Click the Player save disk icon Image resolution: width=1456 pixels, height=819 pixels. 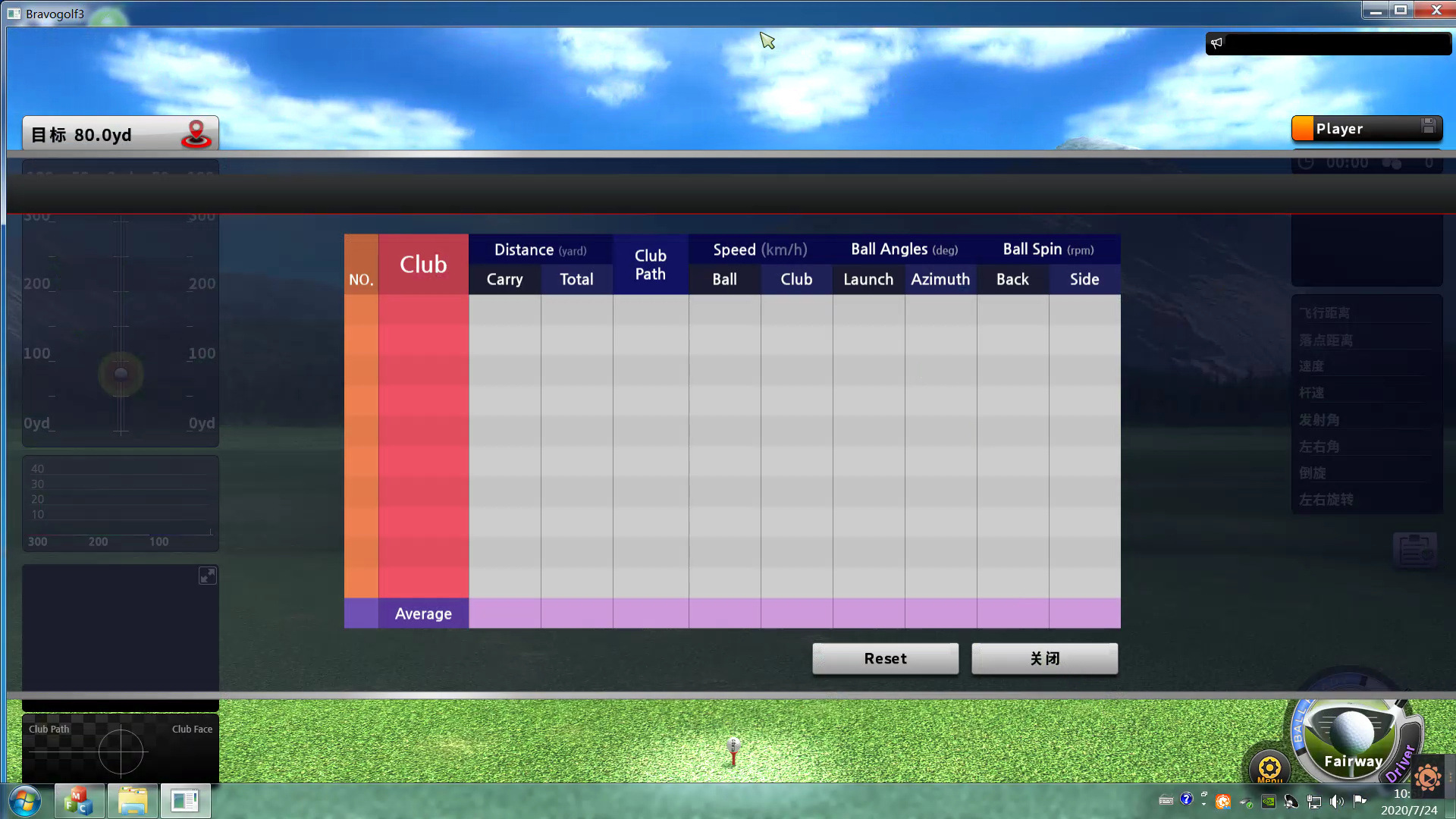click(x=1428, y=126)
